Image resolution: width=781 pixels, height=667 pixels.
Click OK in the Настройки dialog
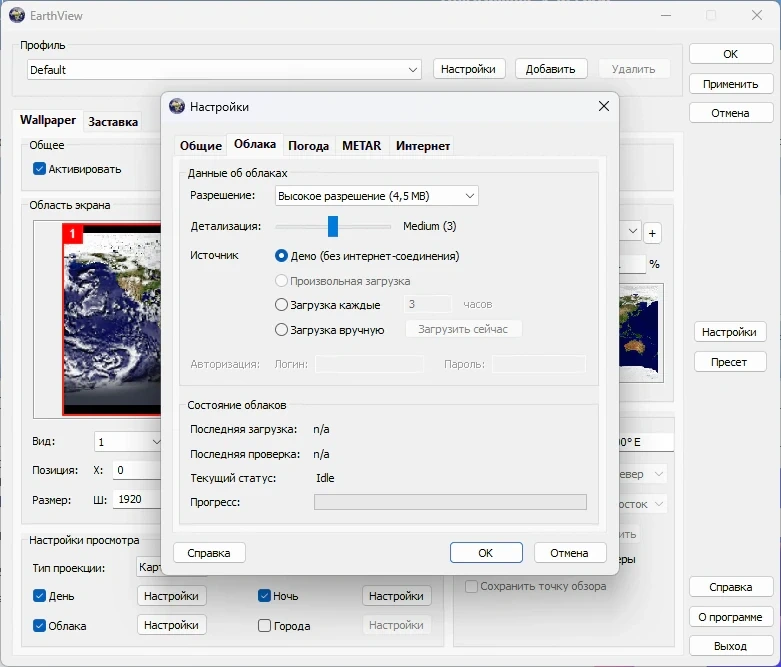point(486,553)
